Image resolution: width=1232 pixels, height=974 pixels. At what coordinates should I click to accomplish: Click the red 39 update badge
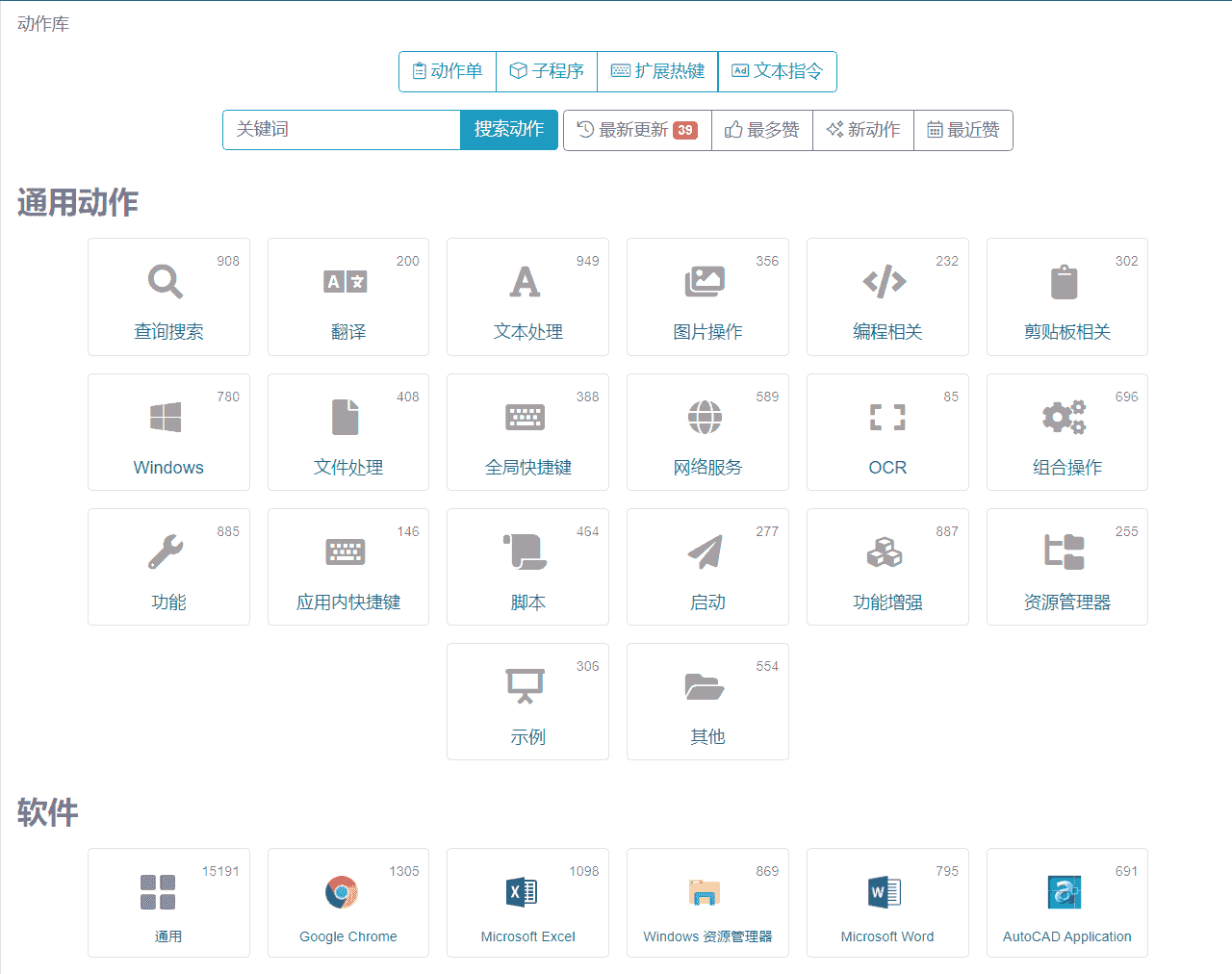[685, 130]
